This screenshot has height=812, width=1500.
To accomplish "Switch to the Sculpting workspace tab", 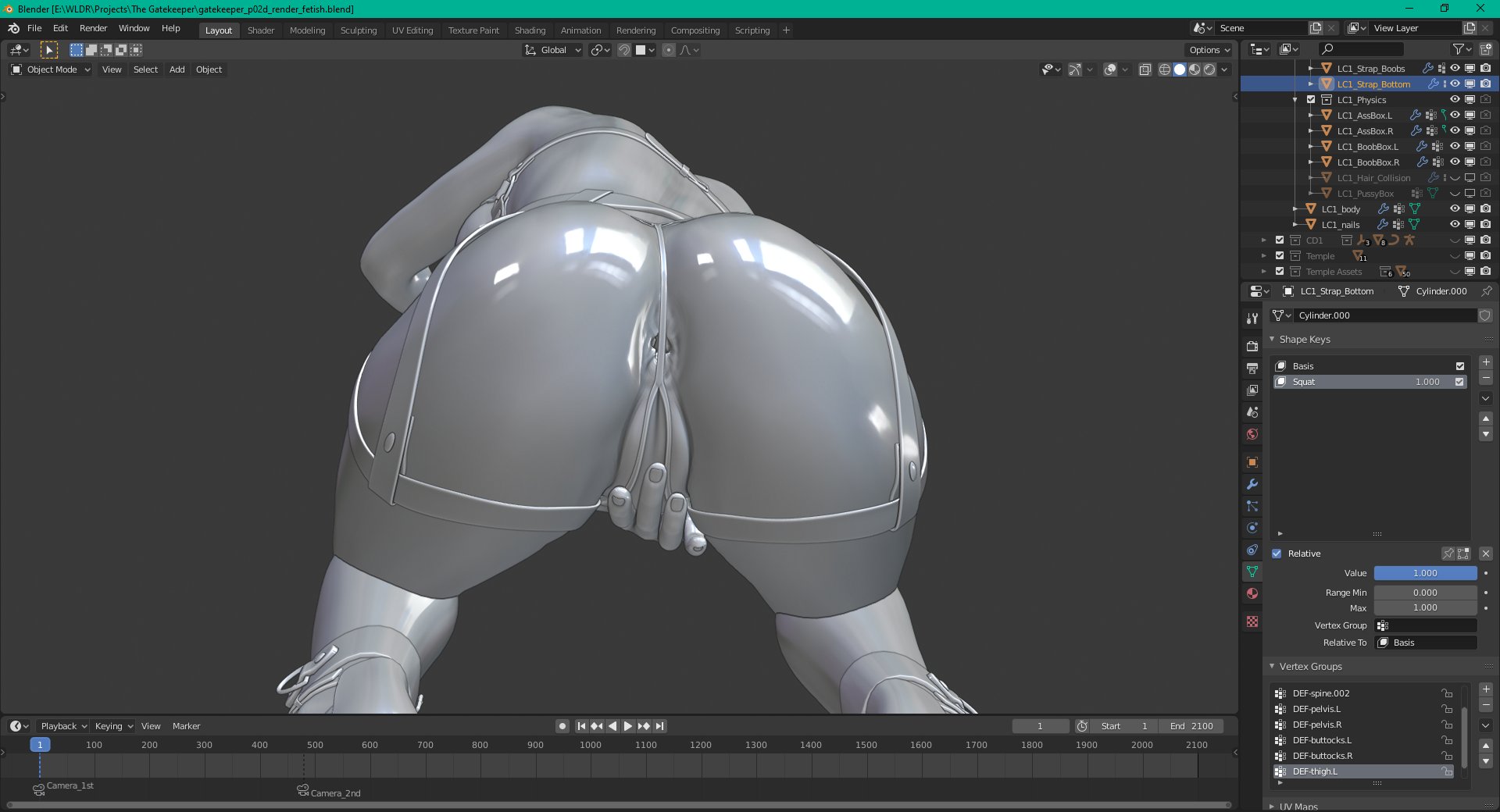I will tap(359, 30).
